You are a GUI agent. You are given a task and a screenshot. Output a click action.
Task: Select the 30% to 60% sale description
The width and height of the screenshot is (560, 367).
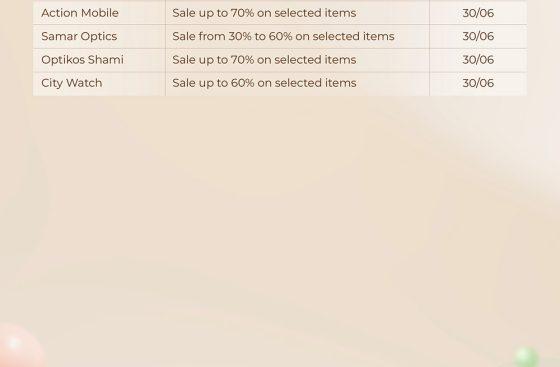[x=283, y=36]
